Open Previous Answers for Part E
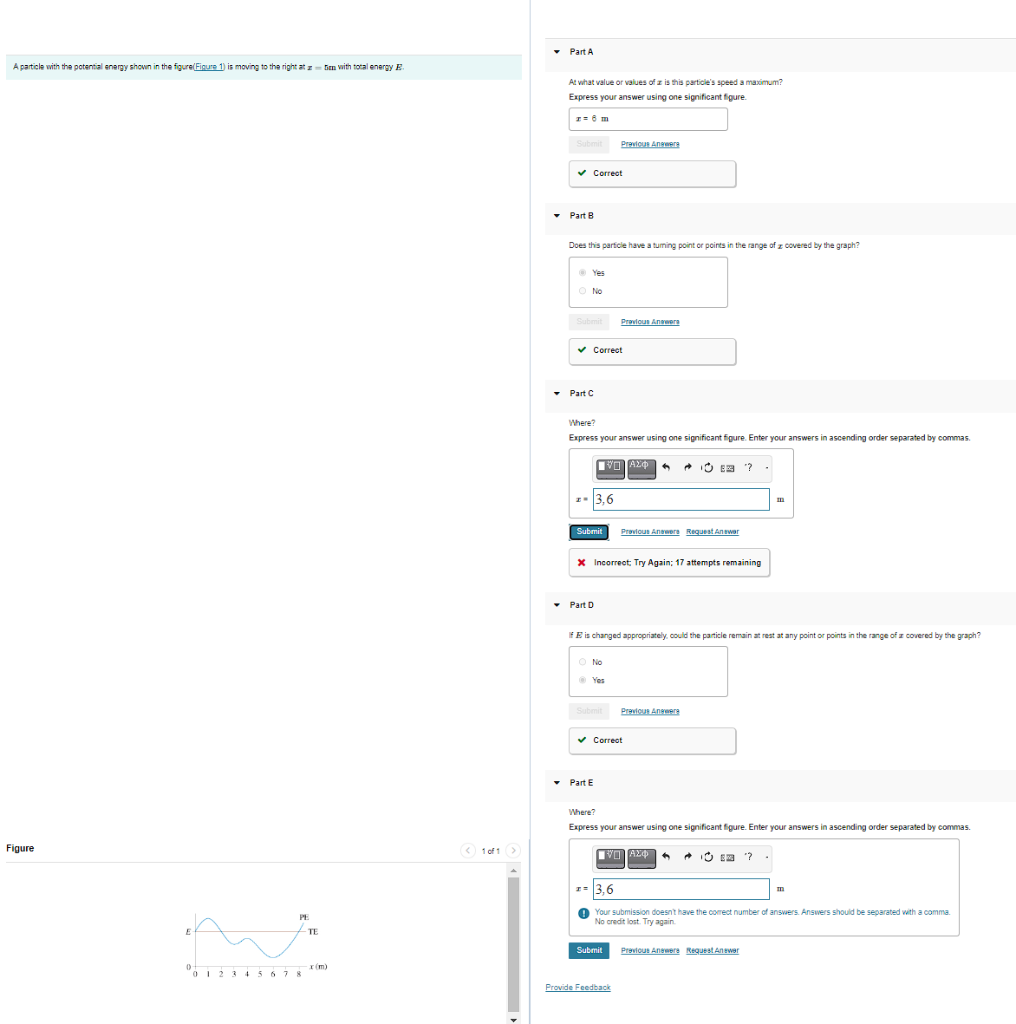 click(650, 950)
